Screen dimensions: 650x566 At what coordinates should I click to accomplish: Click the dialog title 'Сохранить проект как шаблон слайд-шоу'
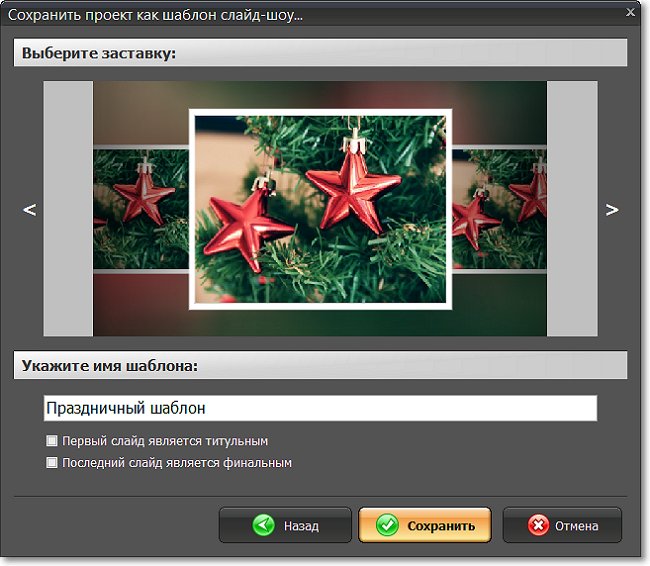[155, 15]
